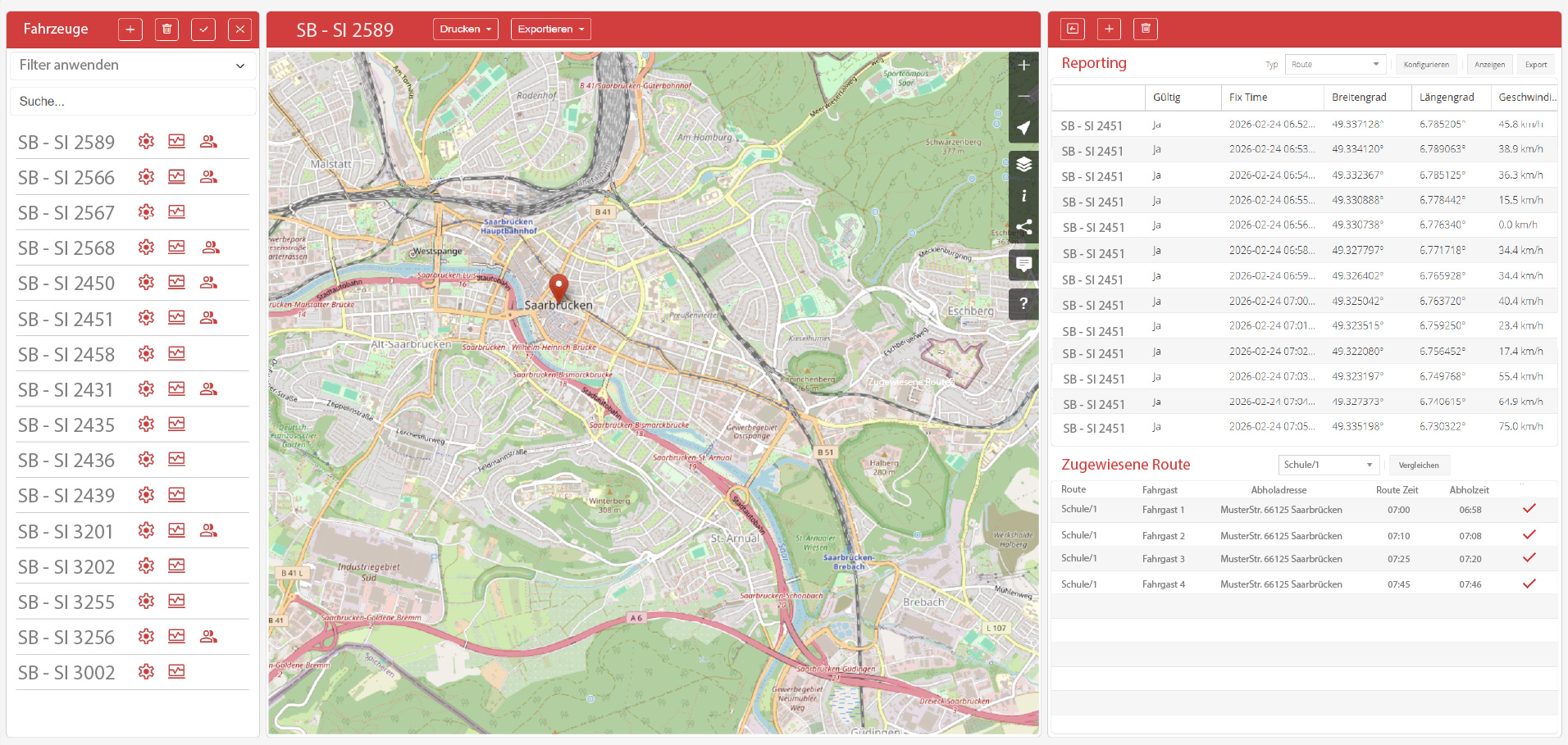
Task: Click the Abholadresse column header
Action: click(x=1279, y=490)
